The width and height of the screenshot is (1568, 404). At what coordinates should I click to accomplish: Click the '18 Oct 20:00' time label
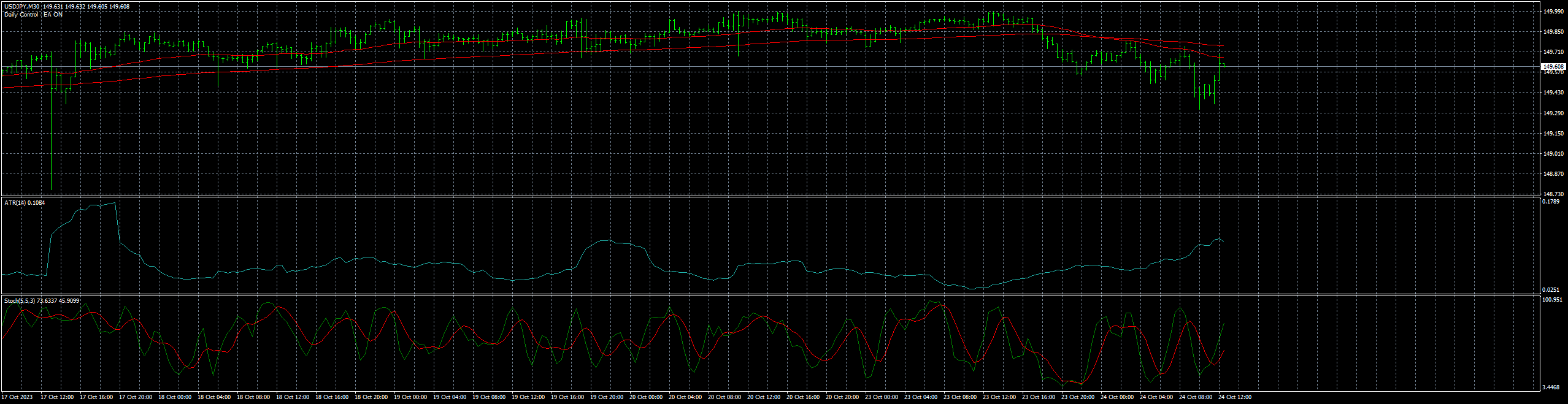coord(371,397)
